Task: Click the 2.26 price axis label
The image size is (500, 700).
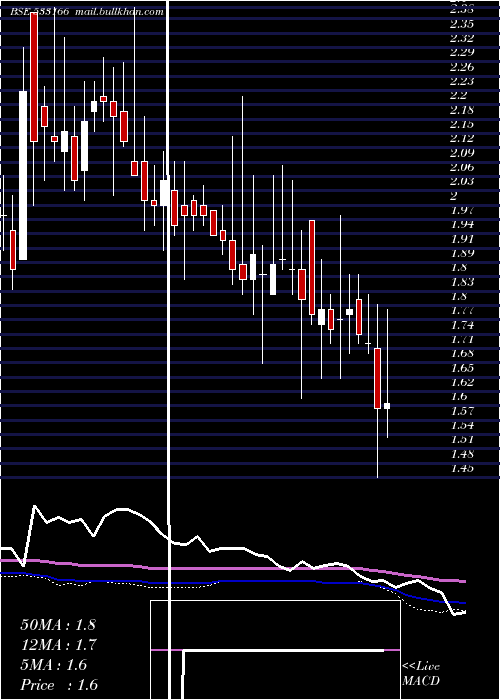Action: pos(462,67)
